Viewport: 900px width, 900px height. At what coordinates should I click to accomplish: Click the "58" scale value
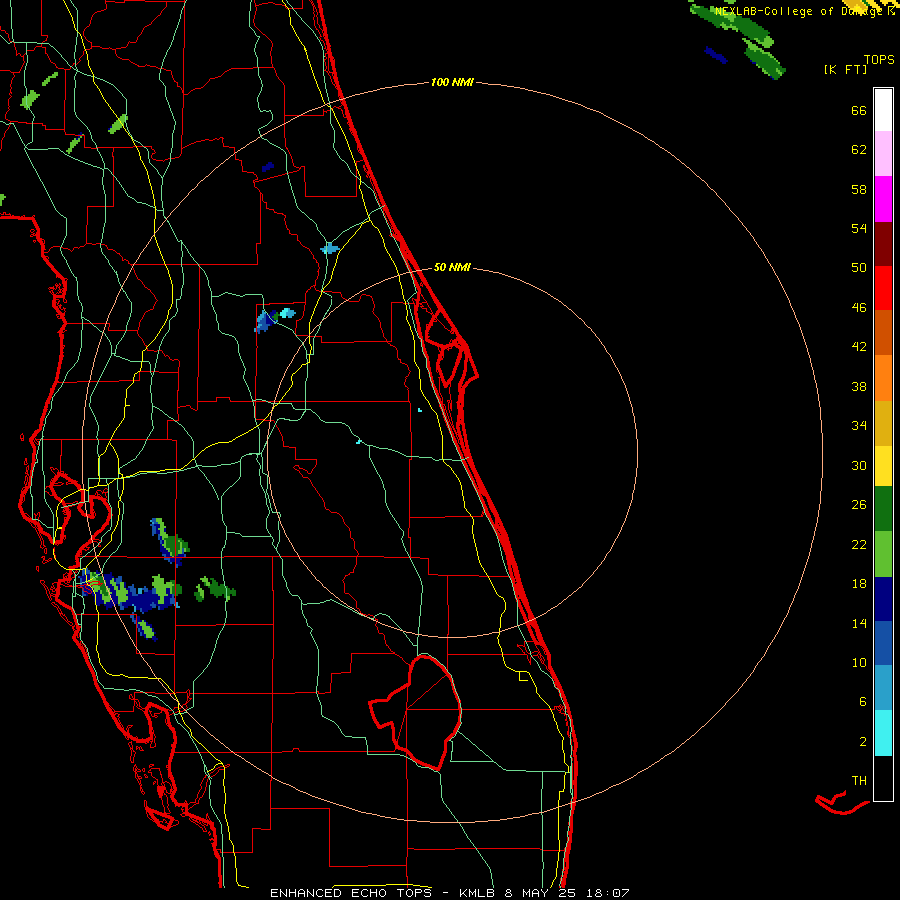[859, 189]
